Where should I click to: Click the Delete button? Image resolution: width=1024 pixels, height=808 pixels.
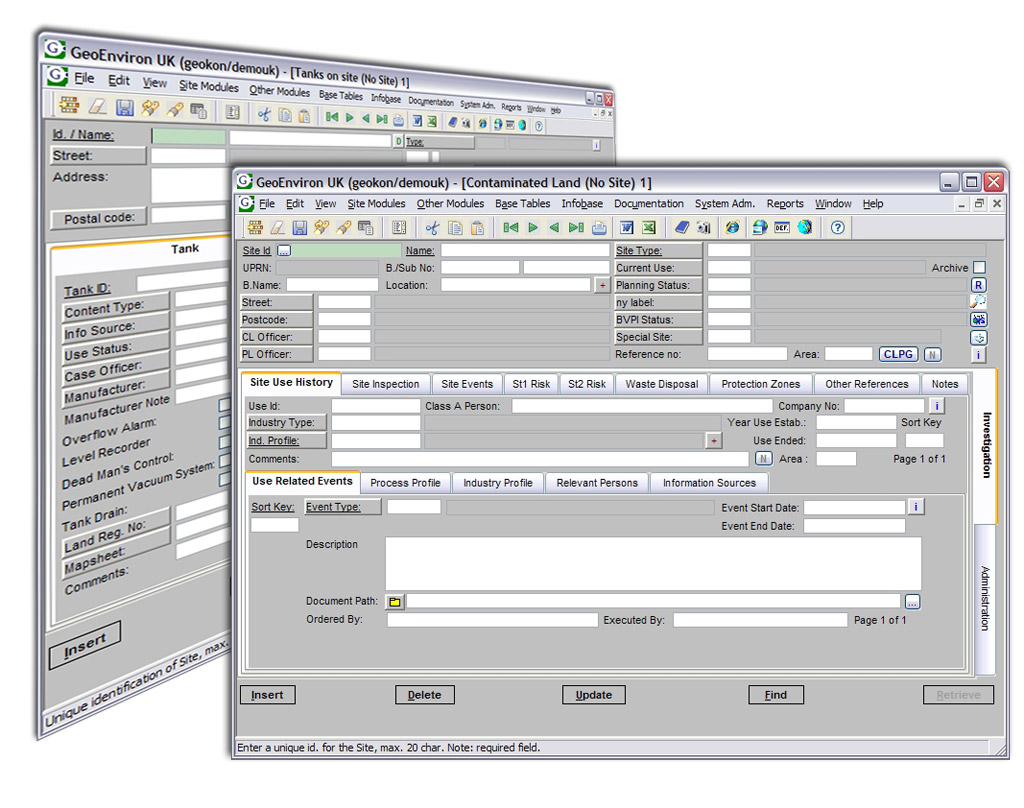424,695
